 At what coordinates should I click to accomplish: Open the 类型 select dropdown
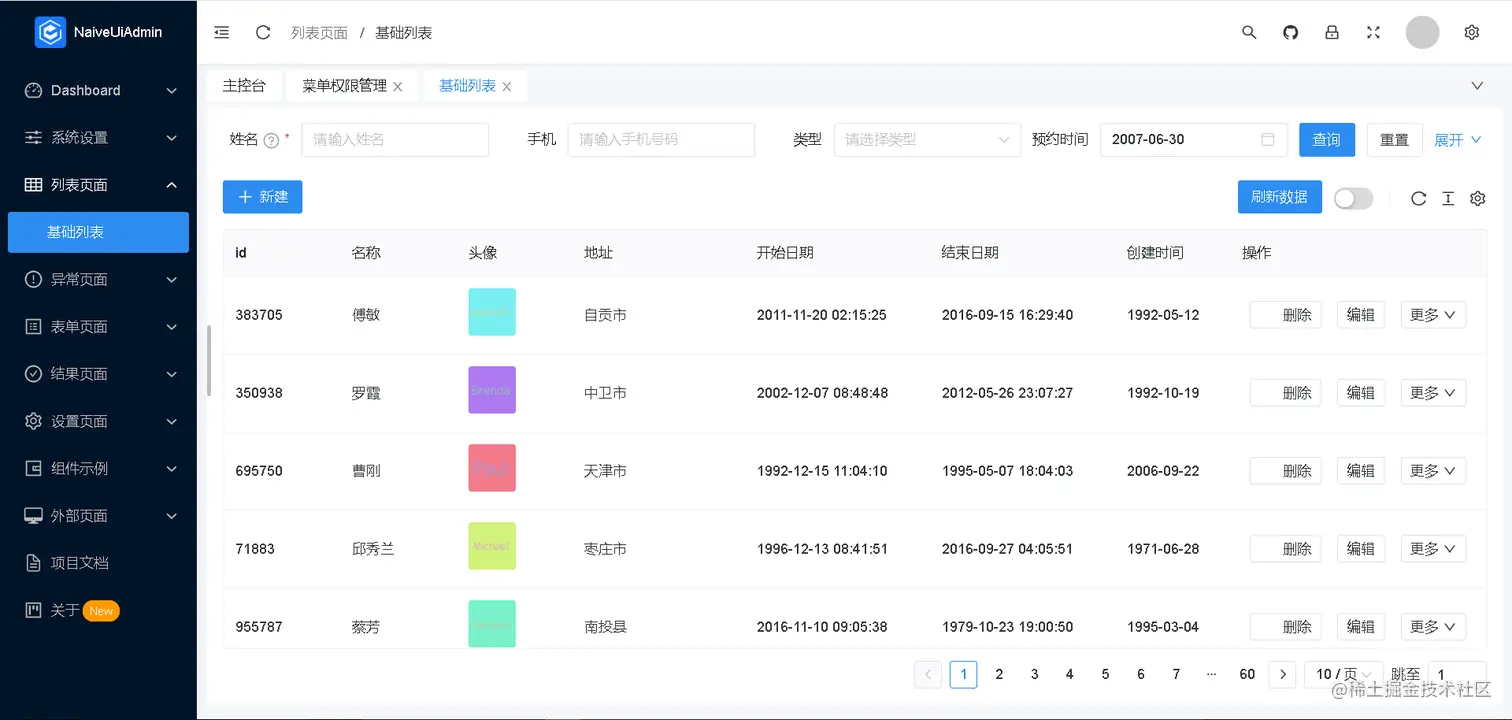coord(927,140)
